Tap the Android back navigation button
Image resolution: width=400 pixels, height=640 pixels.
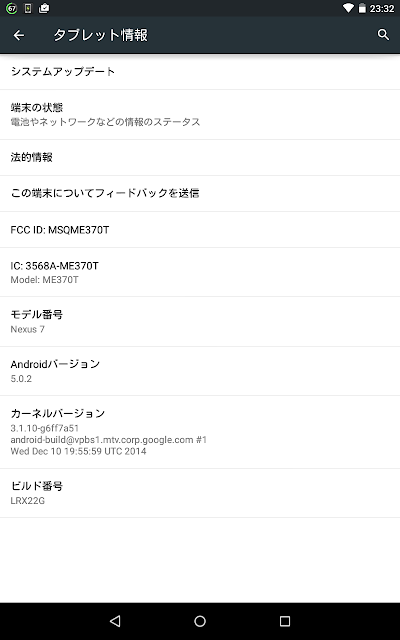tap(116, 621)
